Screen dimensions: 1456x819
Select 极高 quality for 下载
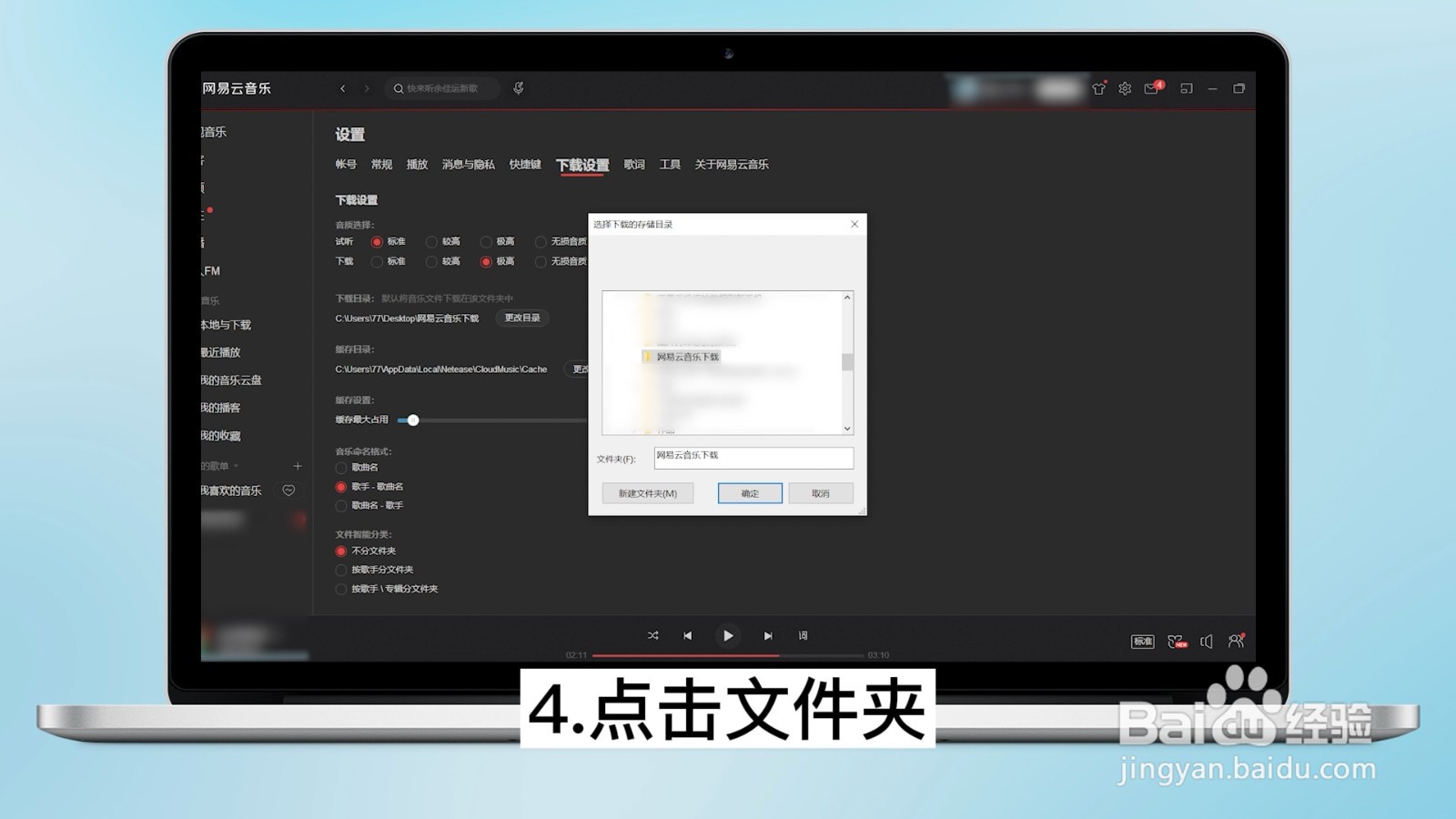tap(486, 262)
